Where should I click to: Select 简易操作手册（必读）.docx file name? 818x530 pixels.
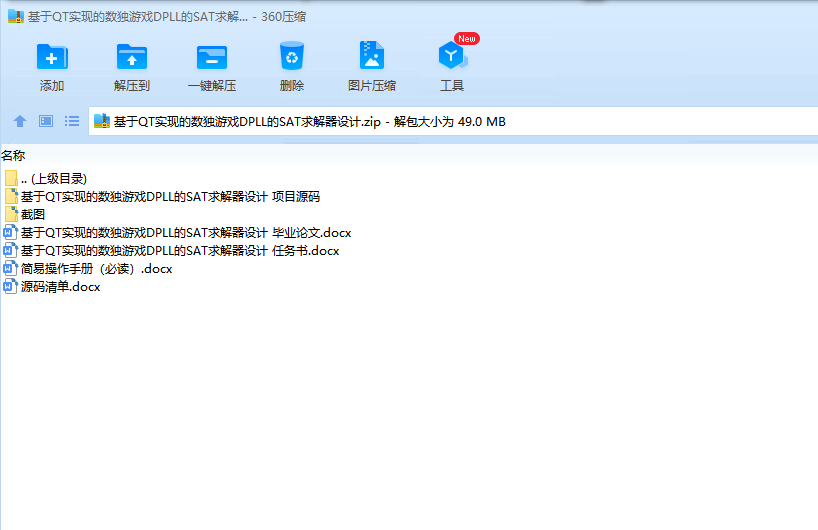[97, 269]
